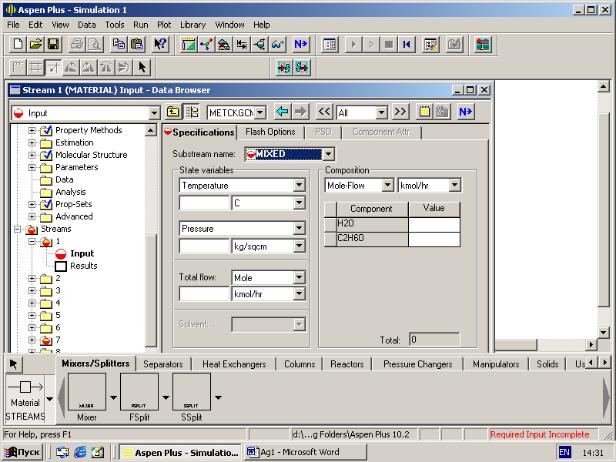Click the Windows Start (Пуск) button
Image resolution: width=616 pixels, height=462 pixels.
pyautogui.click(x=22, y=453)
